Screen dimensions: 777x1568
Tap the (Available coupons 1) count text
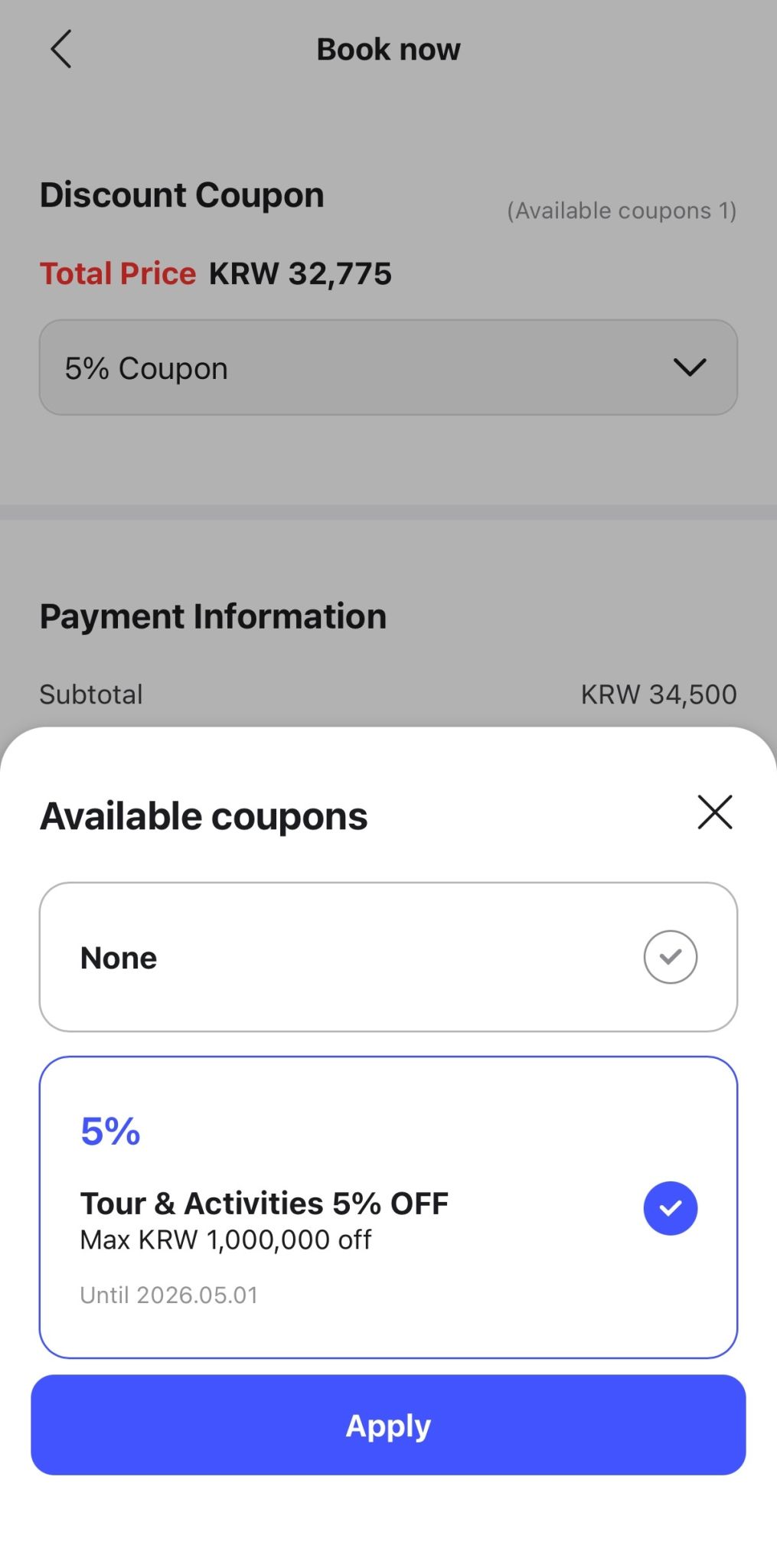pyautogui.click(x=622, y=211)
